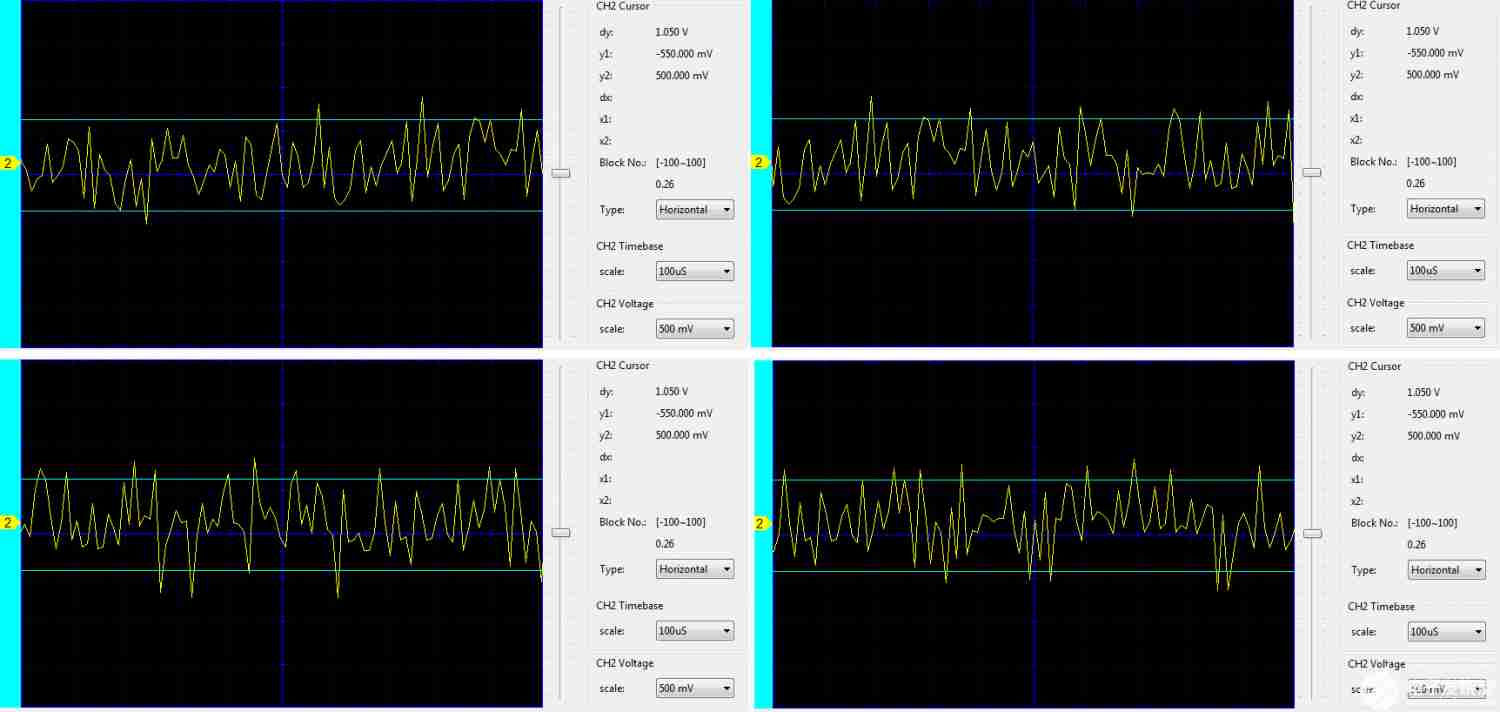
Task: Click the vertical slider handle beside bottom-right scope
Action: click(x=1312, y=533)
